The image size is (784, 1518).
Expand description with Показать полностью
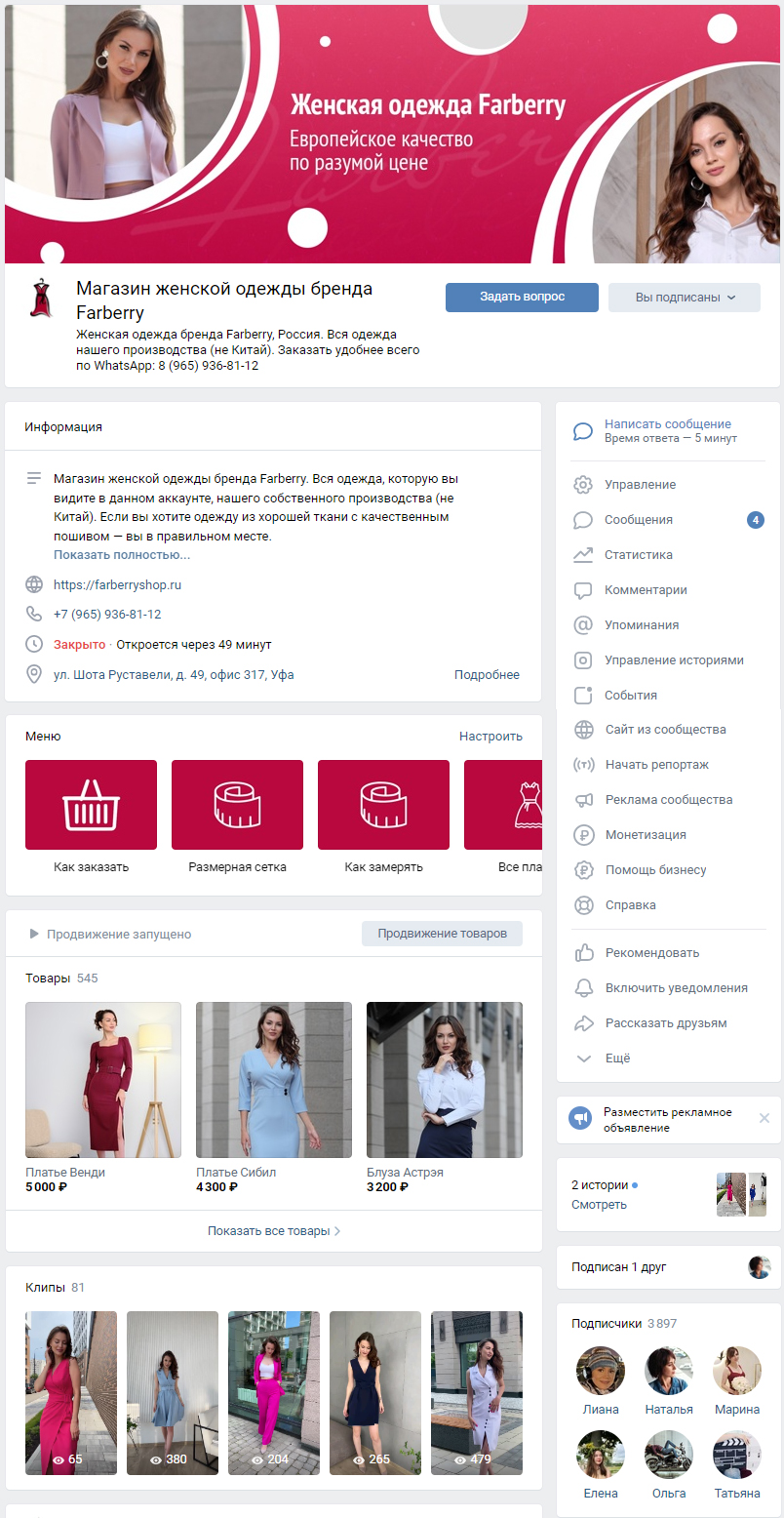[x=122, y=555]
